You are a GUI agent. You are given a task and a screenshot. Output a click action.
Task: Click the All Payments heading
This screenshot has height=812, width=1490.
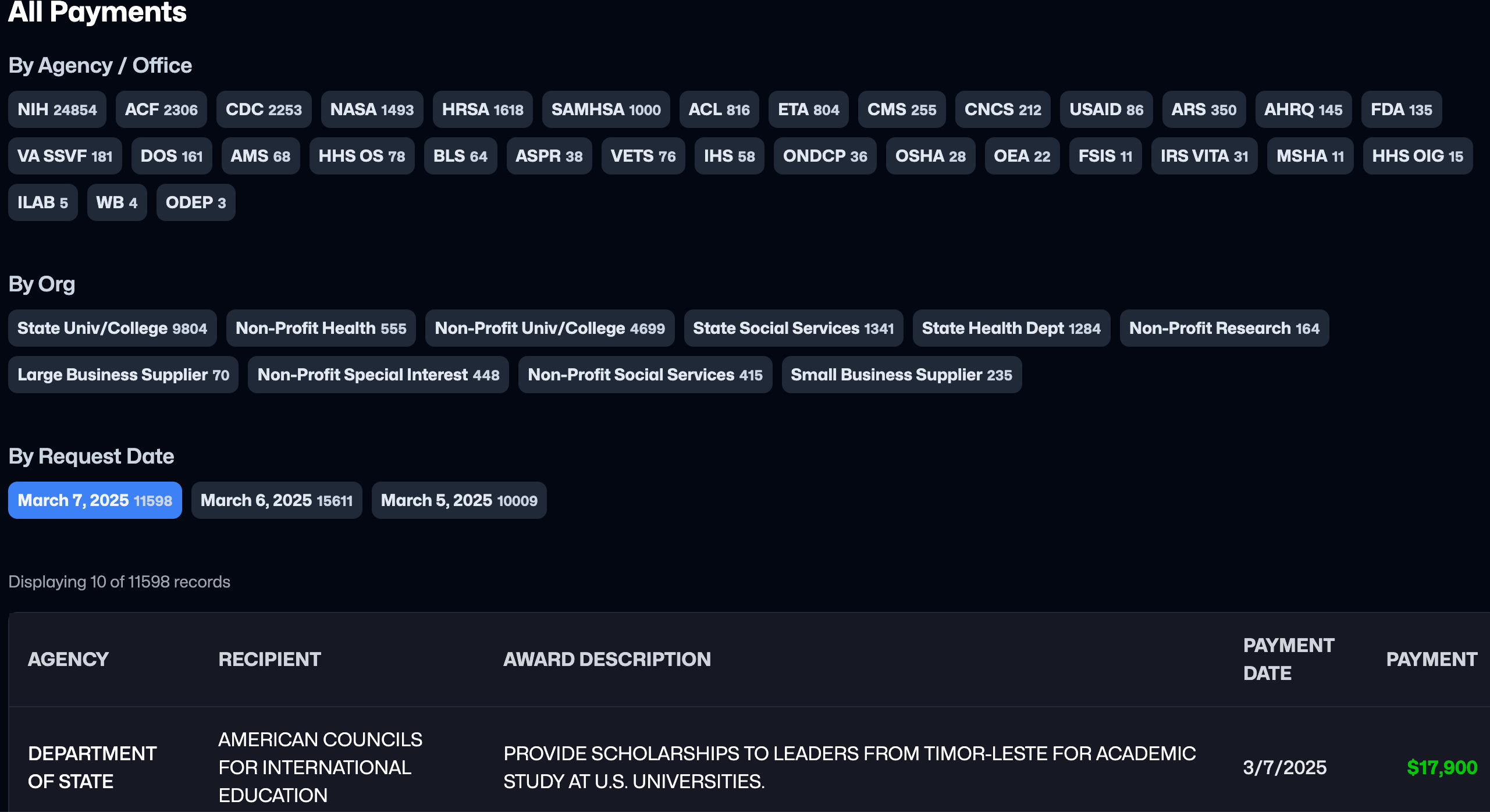point(97,12)
